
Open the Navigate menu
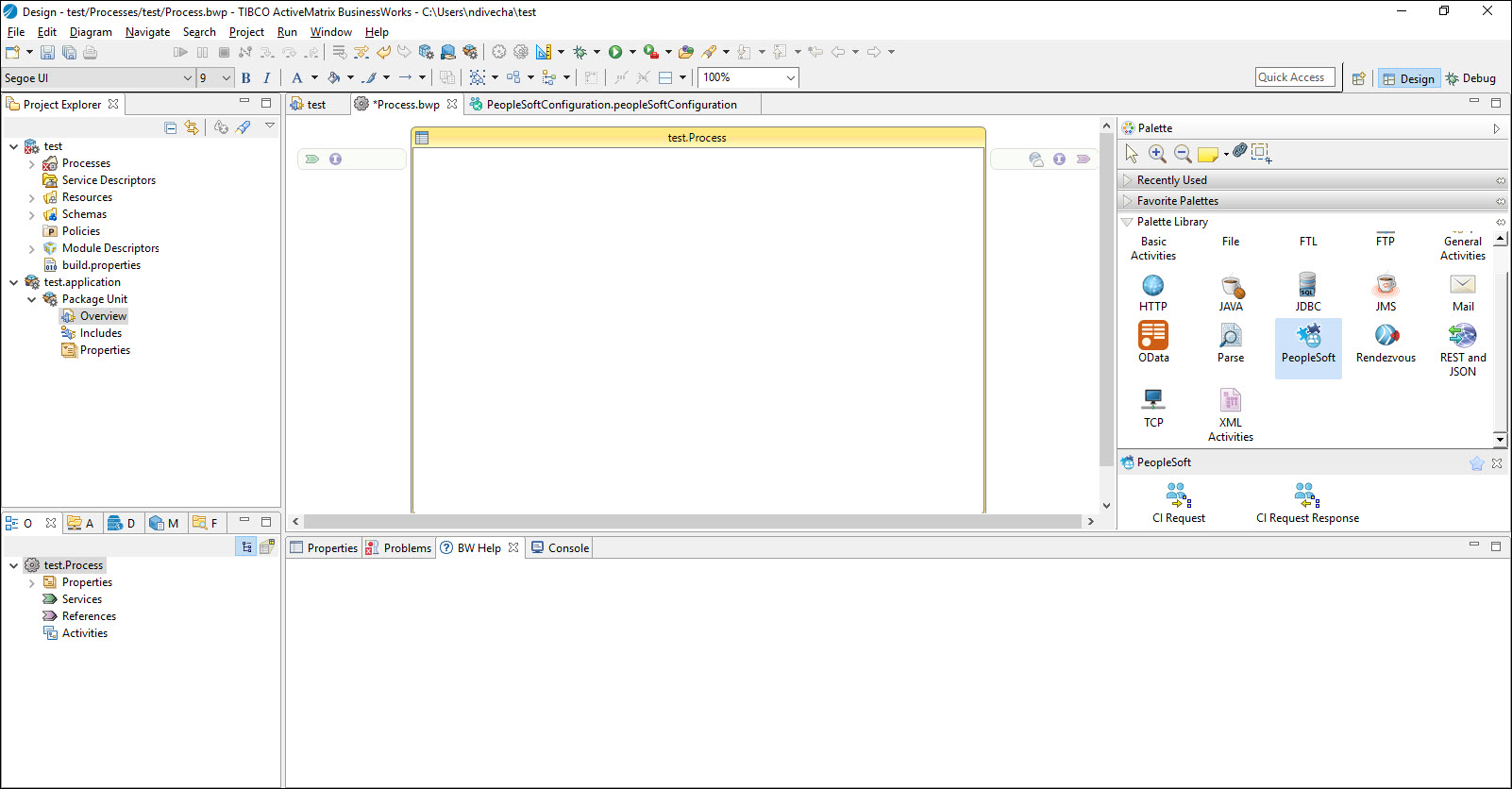(147, 32)
